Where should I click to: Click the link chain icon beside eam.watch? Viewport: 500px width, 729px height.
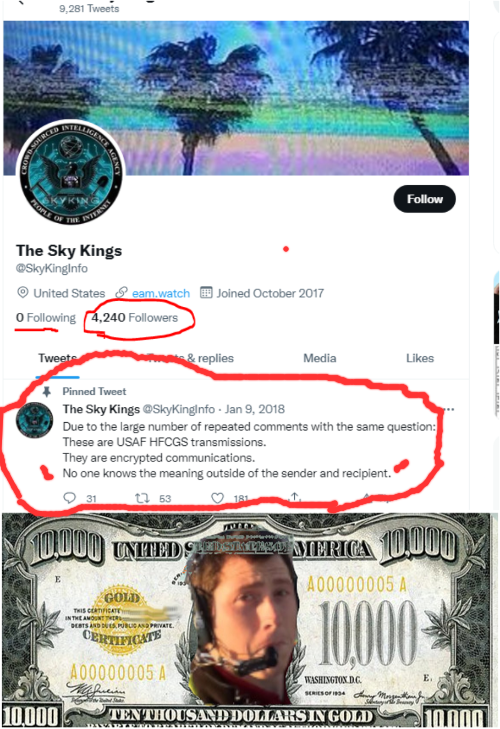(121, 292)
